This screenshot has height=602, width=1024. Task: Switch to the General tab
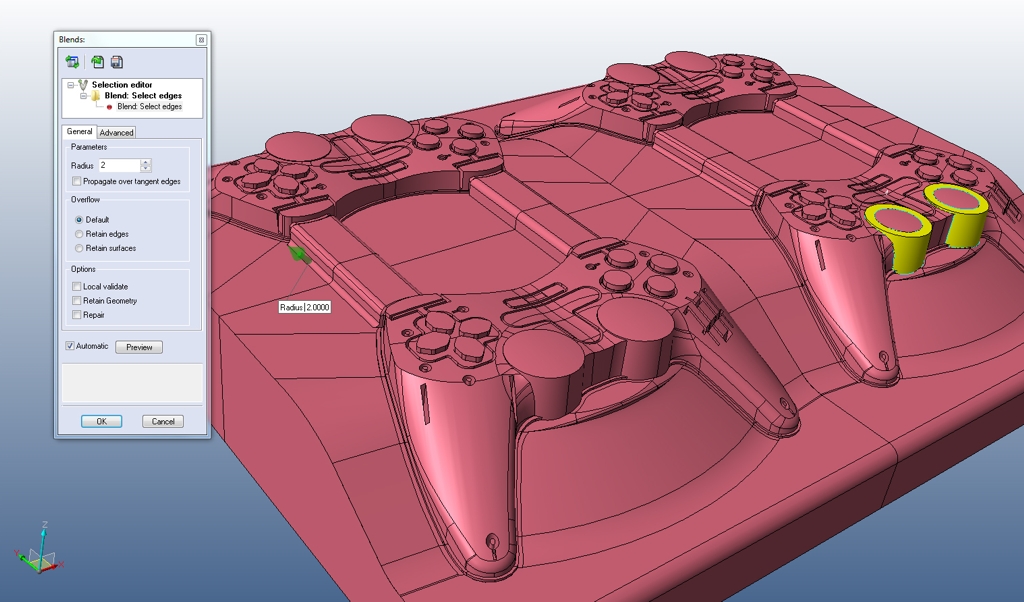[80, 131]
